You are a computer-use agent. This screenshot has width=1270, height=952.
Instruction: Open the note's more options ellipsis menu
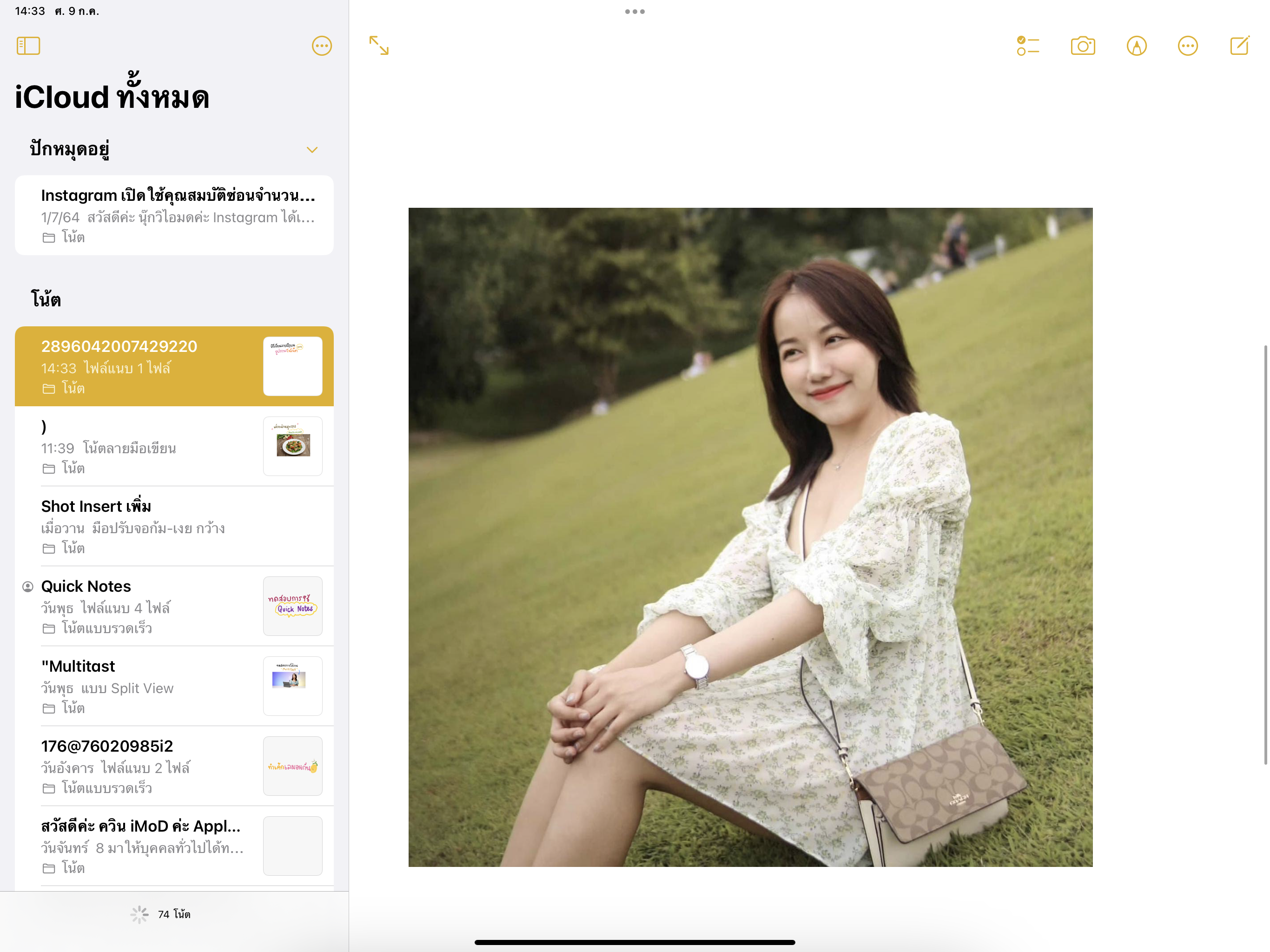pos(1187,46)
